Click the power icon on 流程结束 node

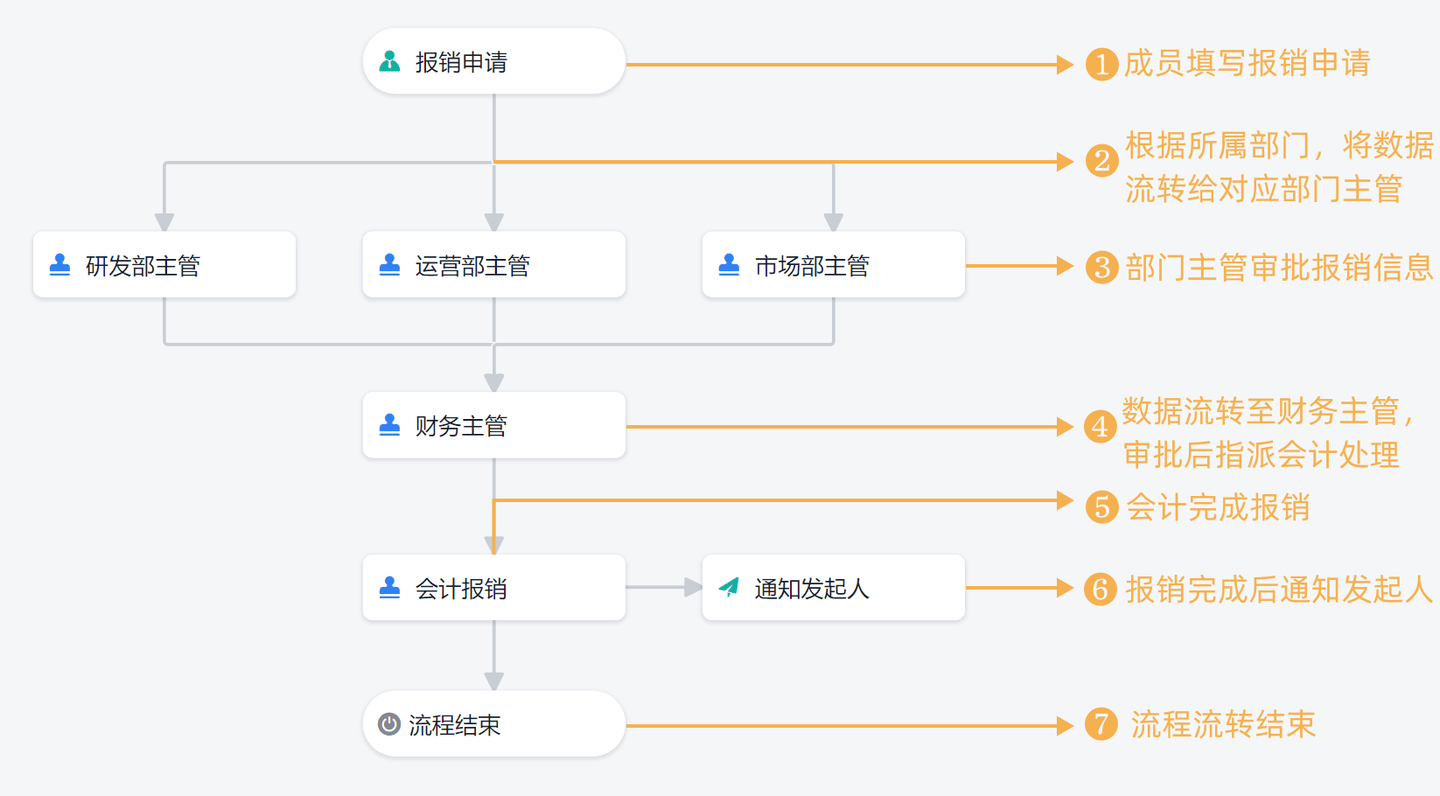tap(389, 724)
